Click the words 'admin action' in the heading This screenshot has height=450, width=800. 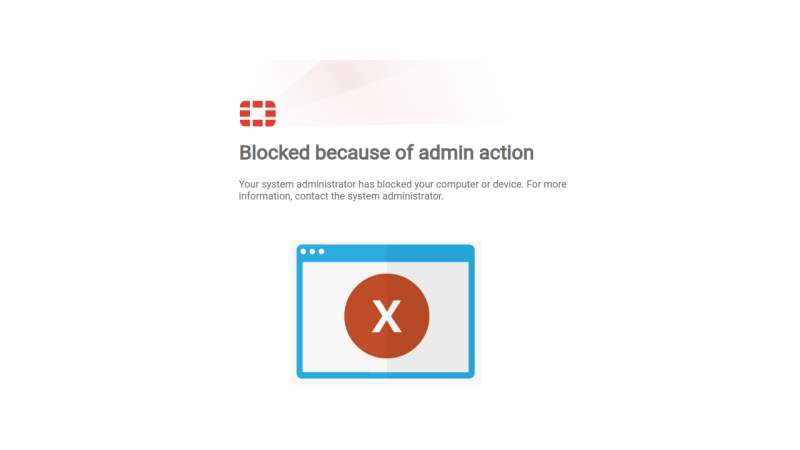click(476, 153)
